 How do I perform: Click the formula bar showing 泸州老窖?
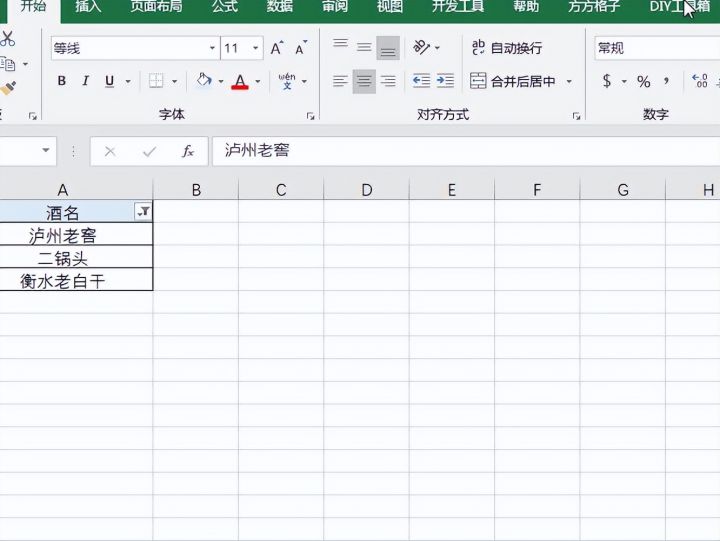pyautogui.click(x=466, y=151)
